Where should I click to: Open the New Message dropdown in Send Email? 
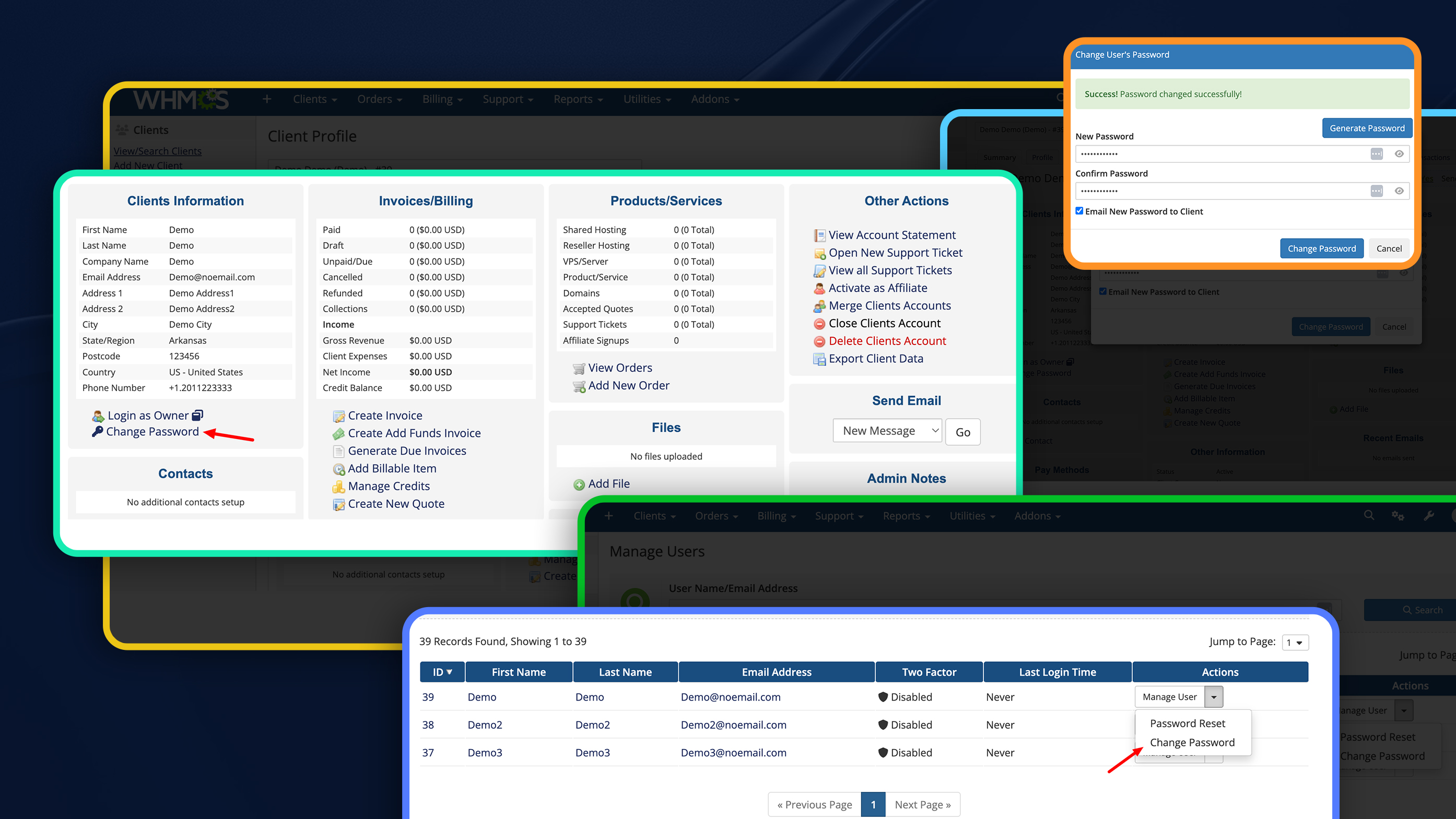point(887,431)
